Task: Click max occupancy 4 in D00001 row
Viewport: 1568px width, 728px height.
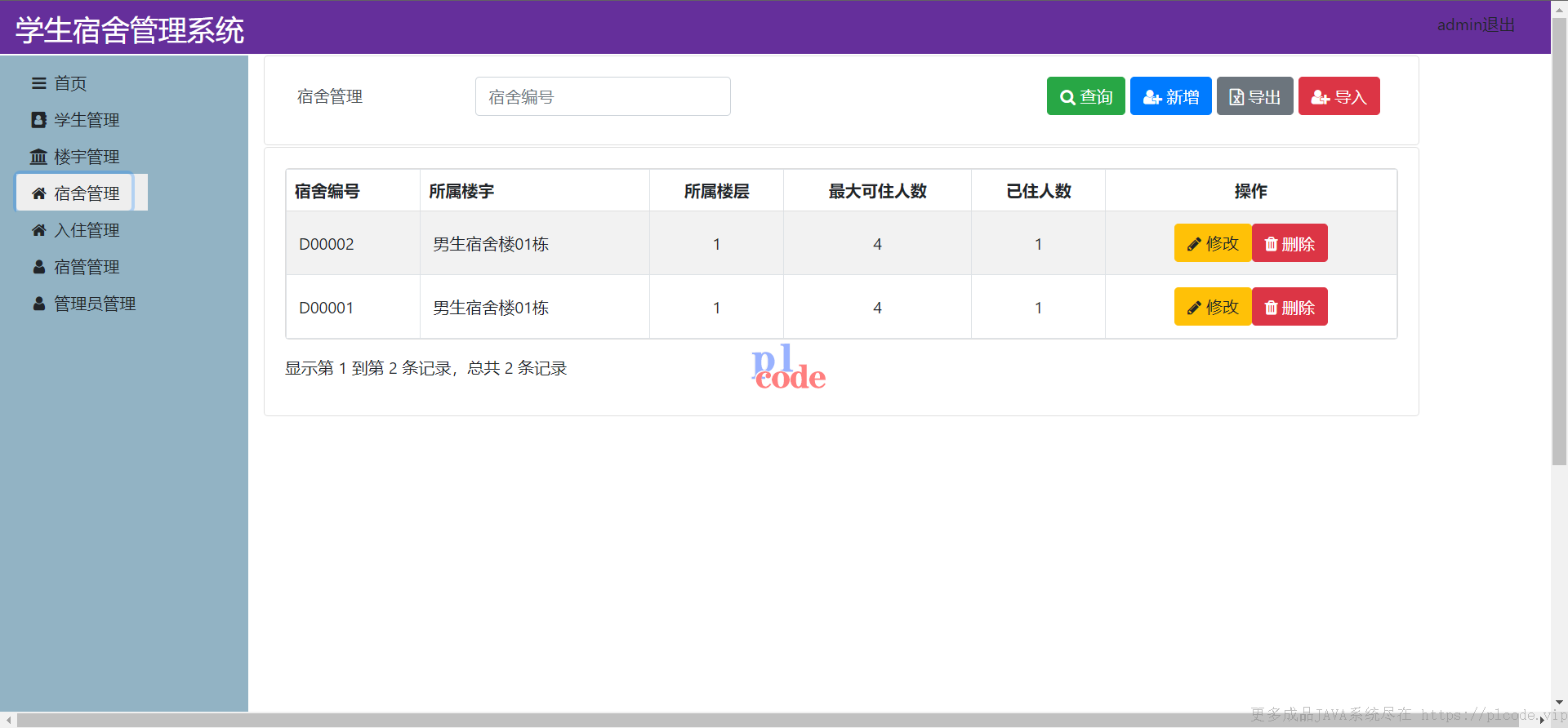Action: pos(877,308)
